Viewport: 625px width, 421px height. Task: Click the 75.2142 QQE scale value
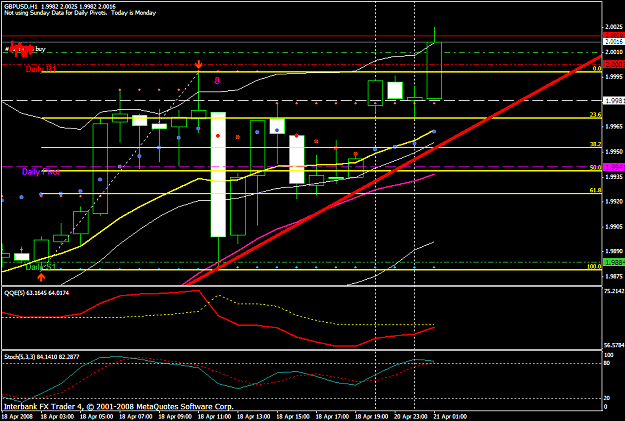614,291
